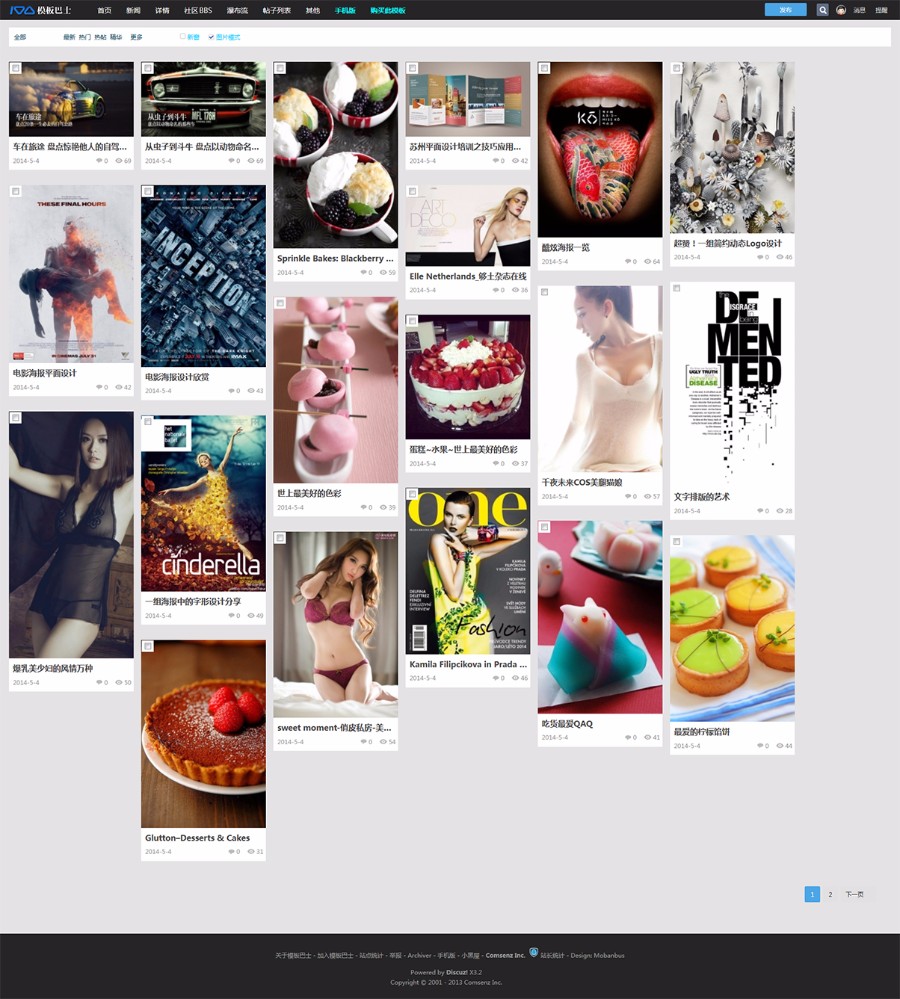Image resolution: width=900 pixels, height=999 pixels.
Task: Click eye icon on Kamila Filipcikova card
Action: coord(515,678)
